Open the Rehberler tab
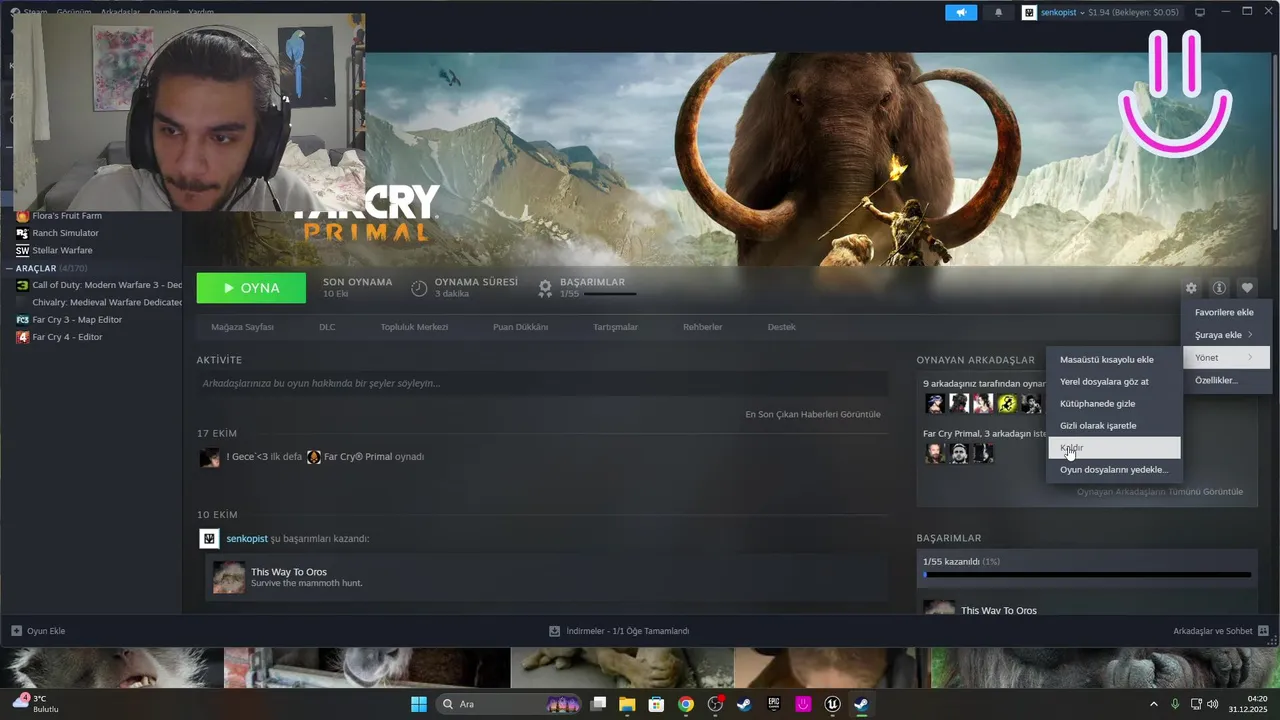 click(x=702, y=327)
